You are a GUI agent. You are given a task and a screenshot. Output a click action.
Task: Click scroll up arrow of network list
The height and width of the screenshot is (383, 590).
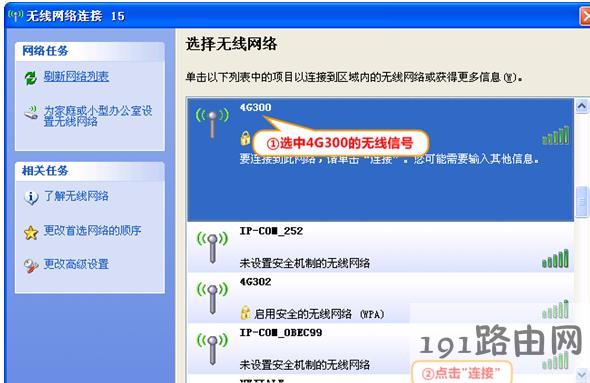point(582,106)
